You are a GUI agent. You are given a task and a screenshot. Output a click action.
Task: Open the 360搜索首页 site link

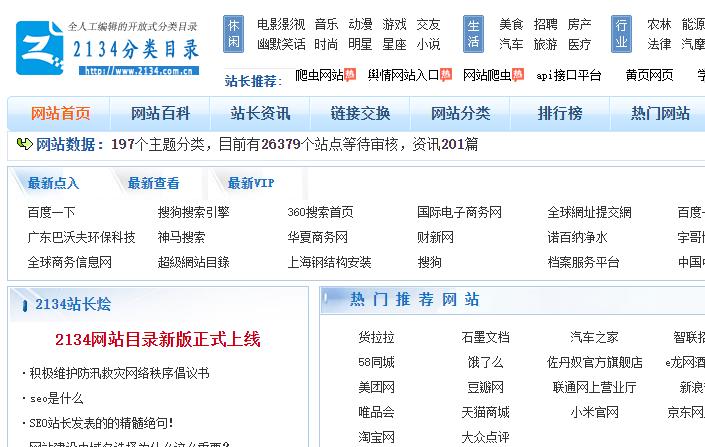pyautogui.click(x=321, y=212)
